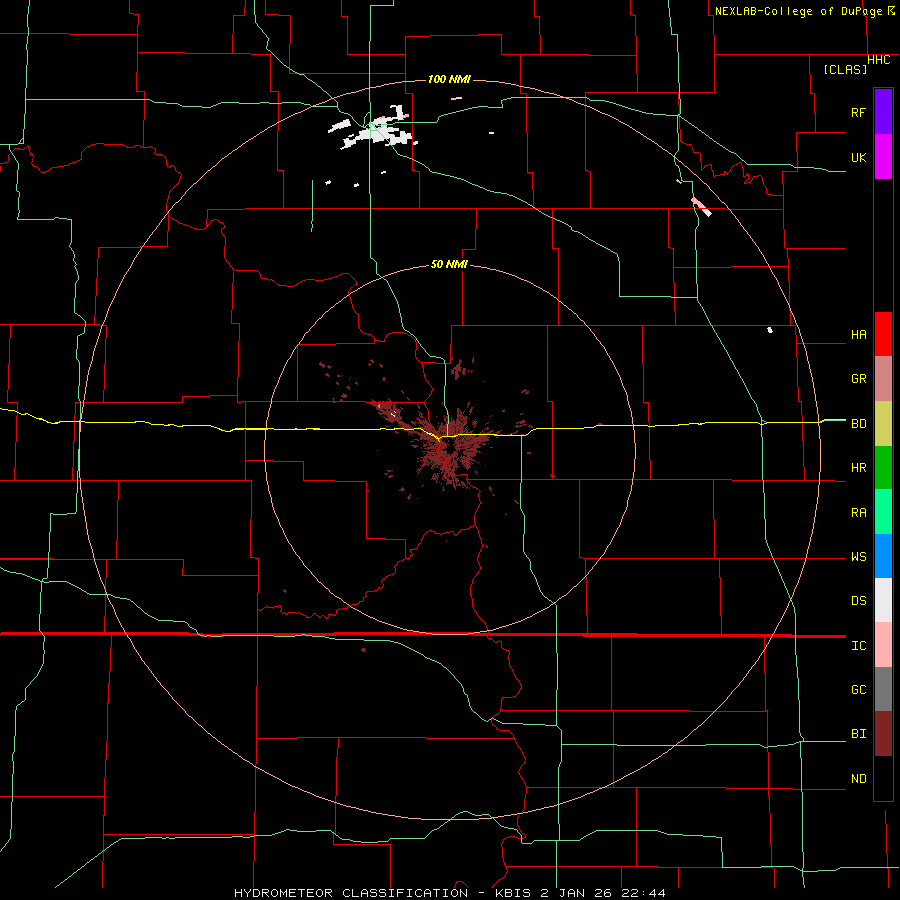Click the brown biological echo cluster at radar center

[x=451, y=448]
